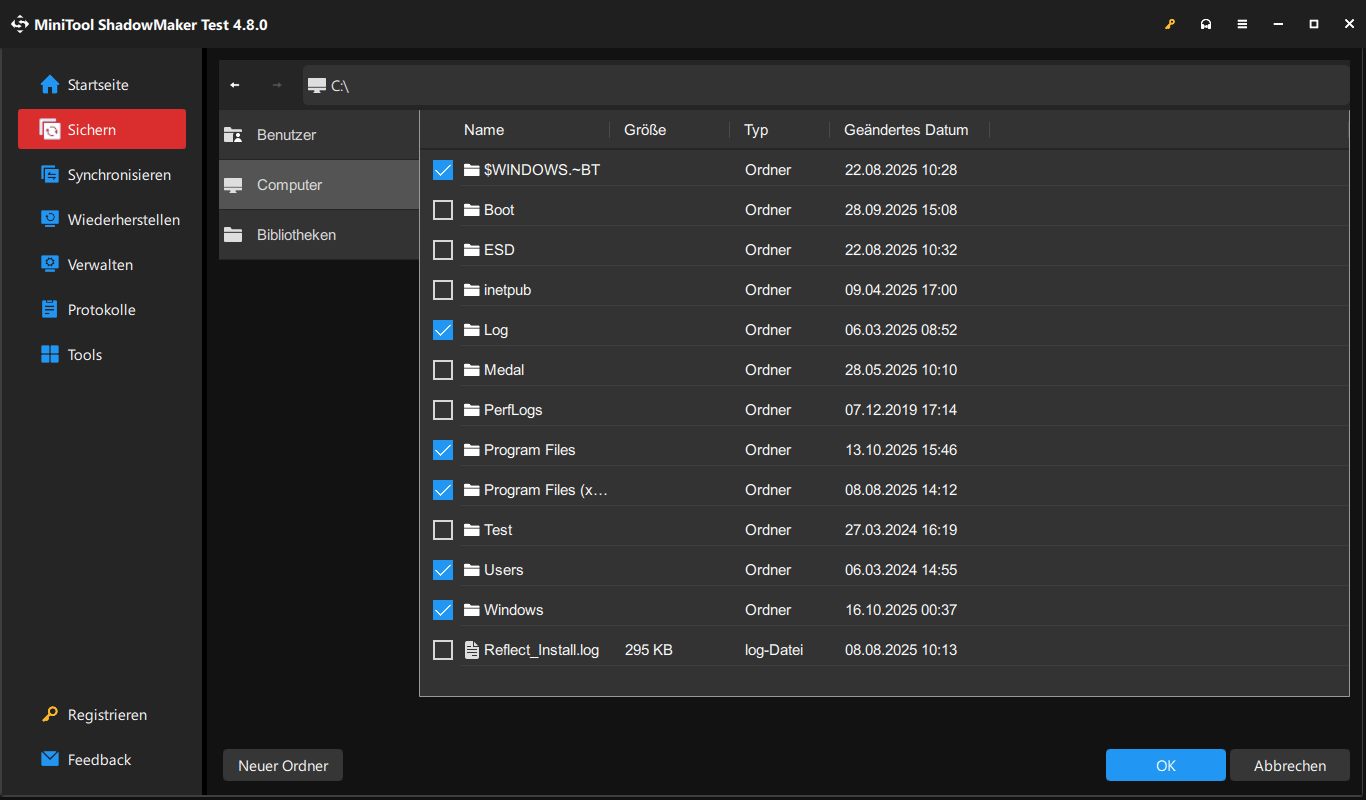Deselect the Users folder checkbox

pyautogui.click(x=443, y=570)
